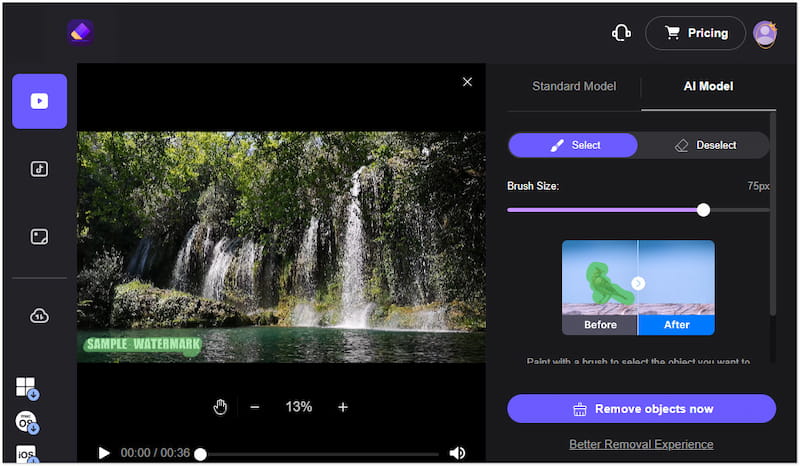Open the video watermark remover sidebar tool
800x466 pixels.
[39, 101]
